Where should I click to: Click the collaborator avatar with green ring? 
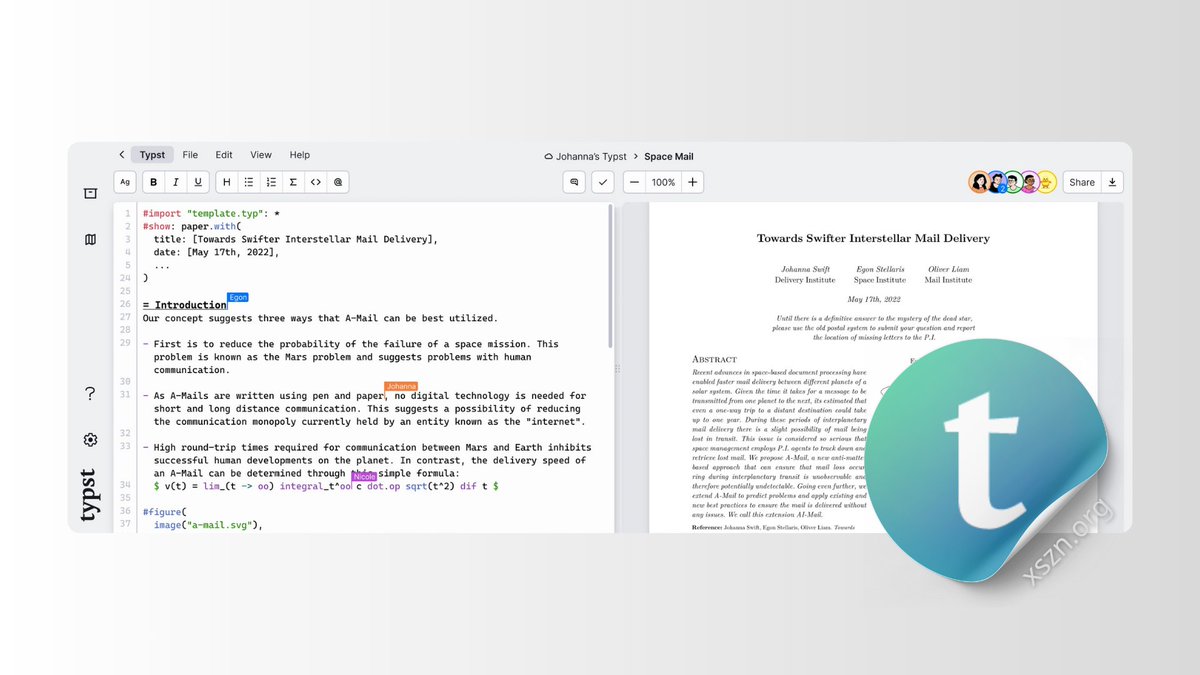1013,182
